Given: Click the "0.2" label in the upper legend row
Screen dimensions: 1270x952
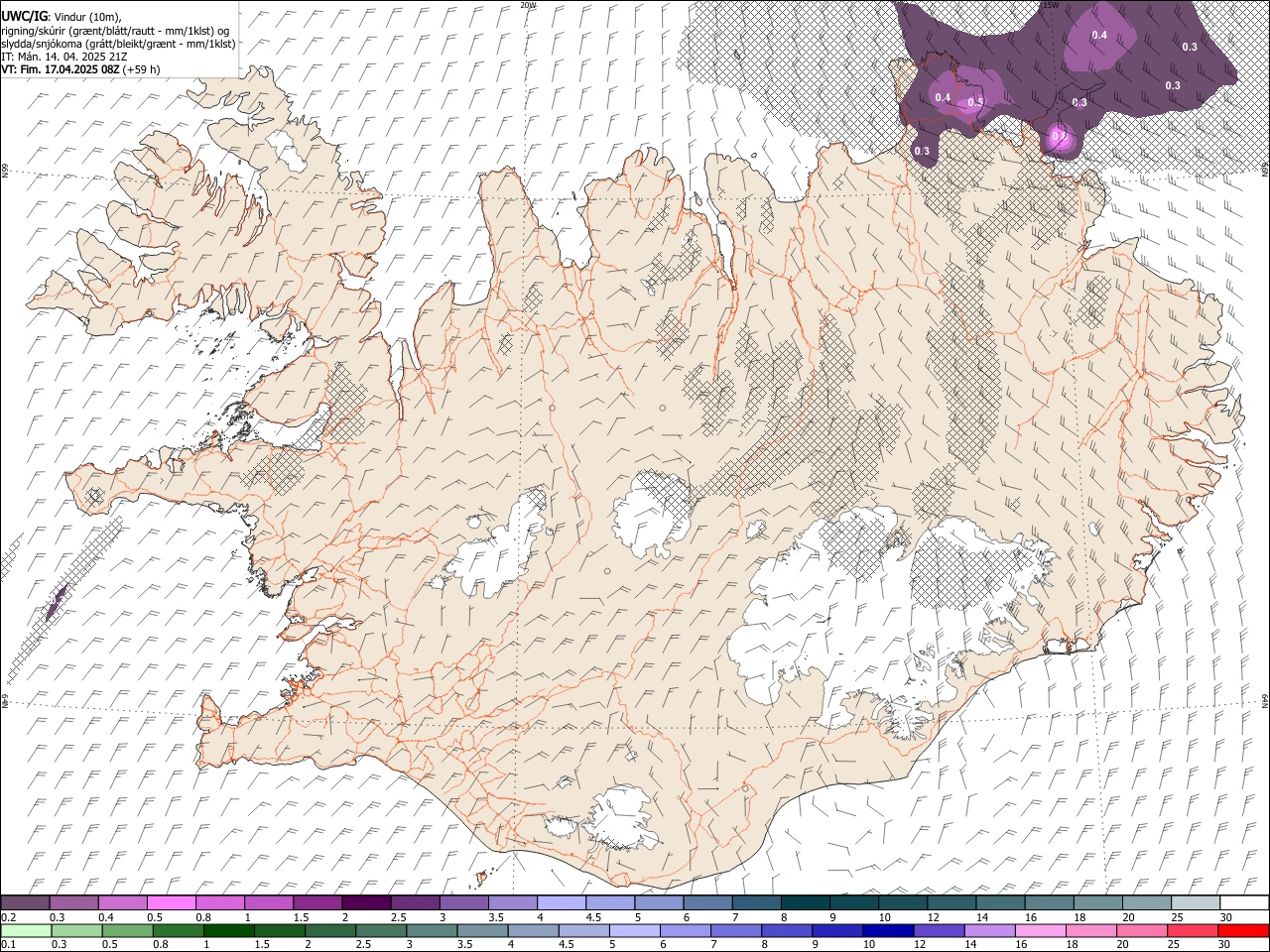Looking at the screenshot, I should 9,916.
